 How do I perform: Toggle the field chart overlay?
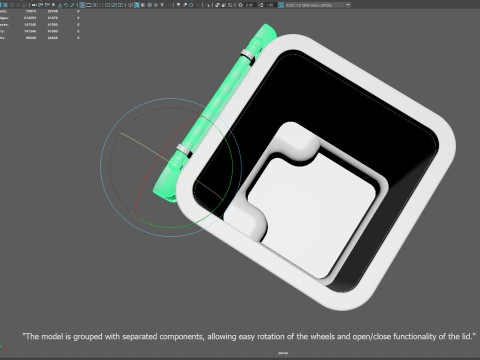pyautogui.click(x=108, y=5)
